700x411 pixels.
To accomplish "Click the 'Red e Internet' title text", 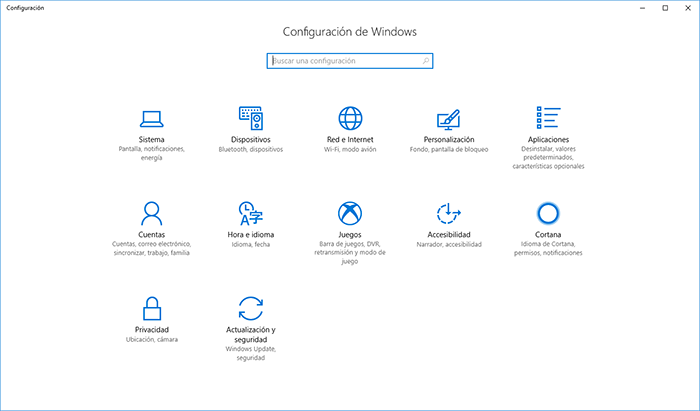I will tap(350, 140).
